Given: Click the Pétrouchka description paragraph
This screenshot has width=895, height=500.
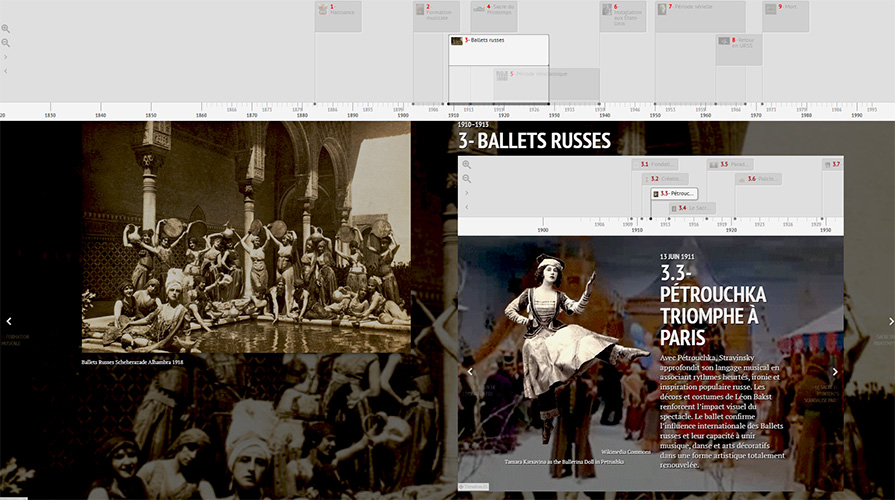Looking at the screenshot, I should (x=722, y=411).
